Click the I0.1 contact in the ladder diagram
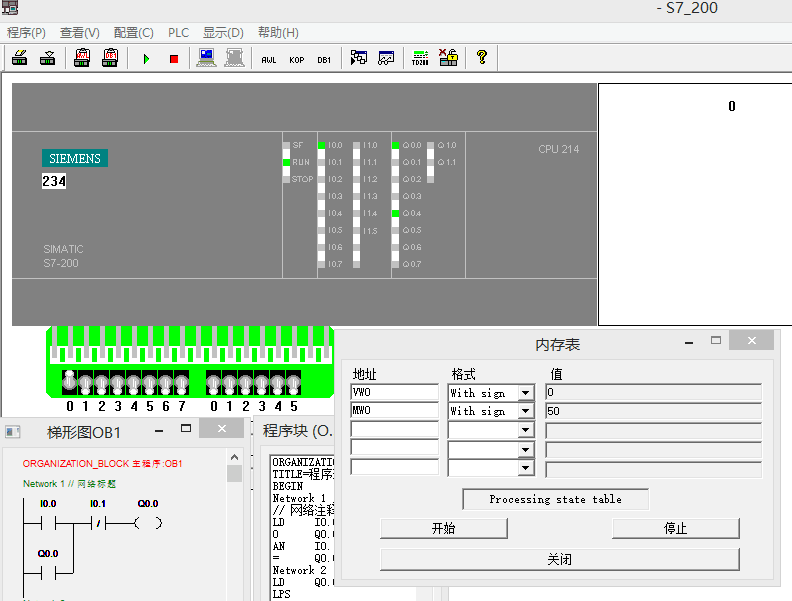Viewport: 792px width, 601px height. [98, 523]
